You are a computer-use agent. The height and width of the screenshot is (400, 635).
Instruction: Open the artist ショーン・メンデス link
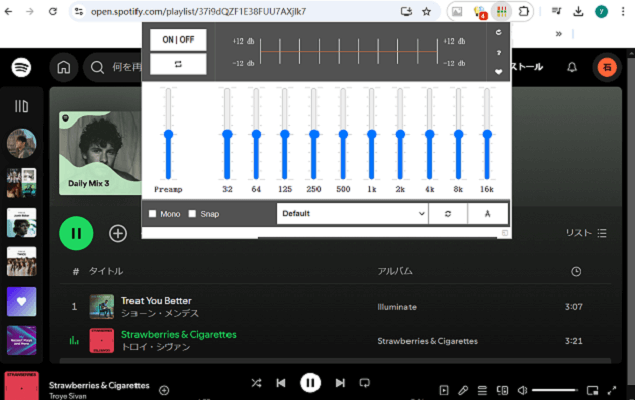(x=160, y=313)
